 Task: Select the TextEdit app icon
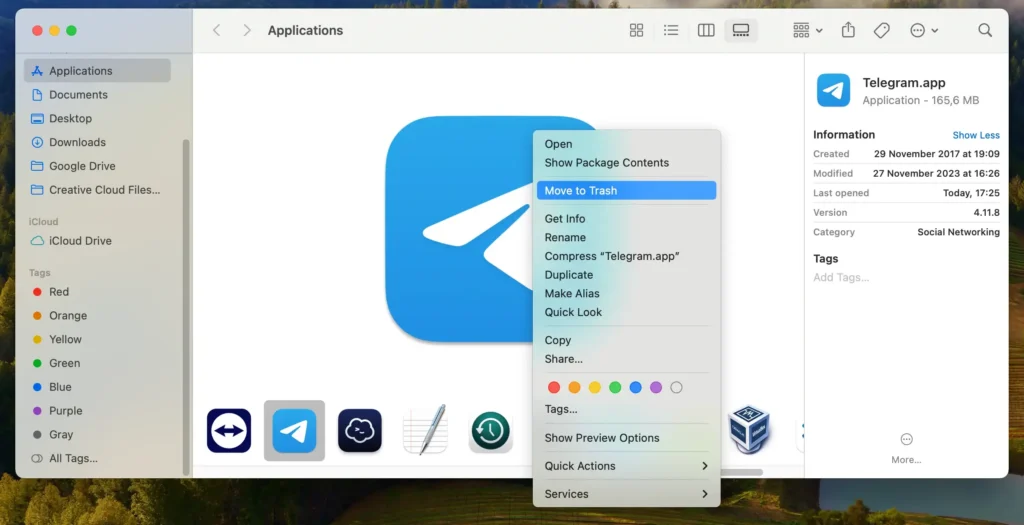(x=425, y=430)
